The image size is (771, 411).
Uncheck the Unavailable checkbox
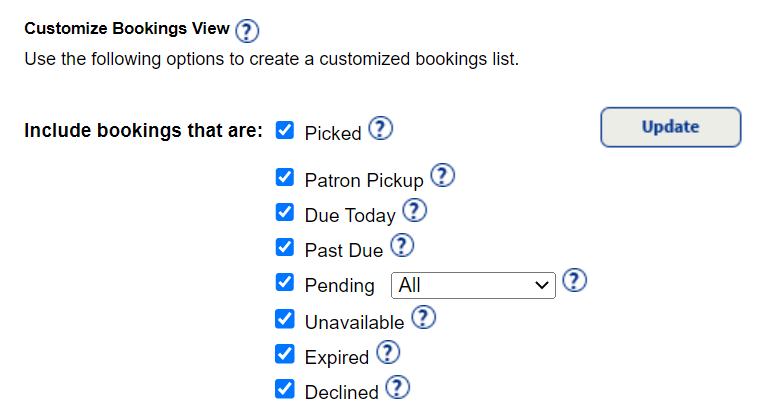pyautogui.click(x=285, y=320)
